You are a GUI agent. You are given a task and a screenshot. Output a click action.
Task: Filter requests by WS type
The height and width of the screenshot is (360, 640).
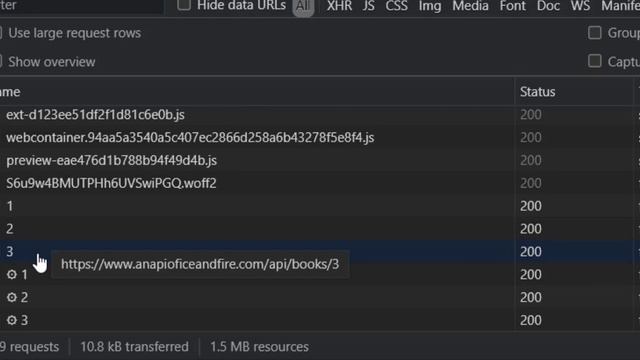point(580,6)
